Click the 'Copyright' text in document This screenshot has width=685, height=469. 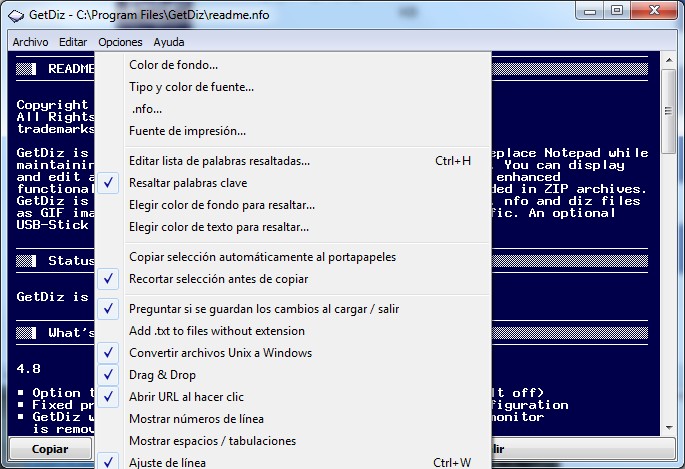[x=52, y=105]
